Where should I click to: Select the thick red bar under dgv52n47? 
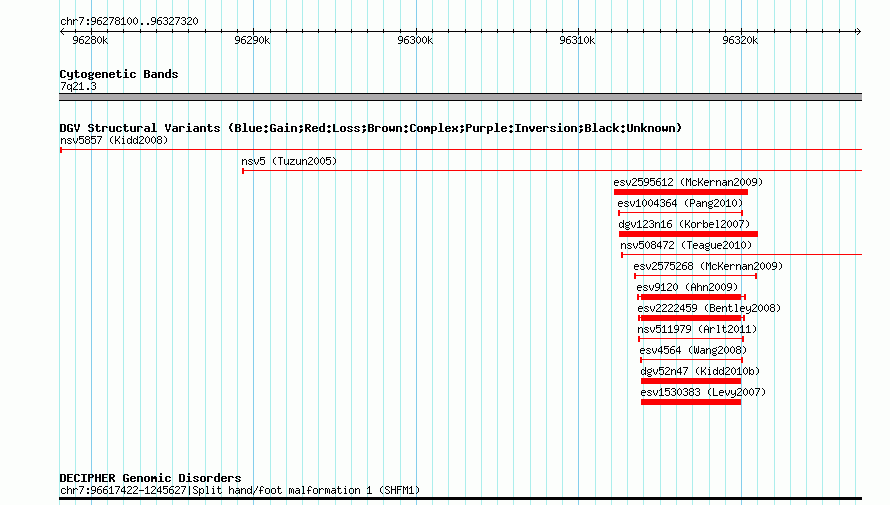[691, 381]
